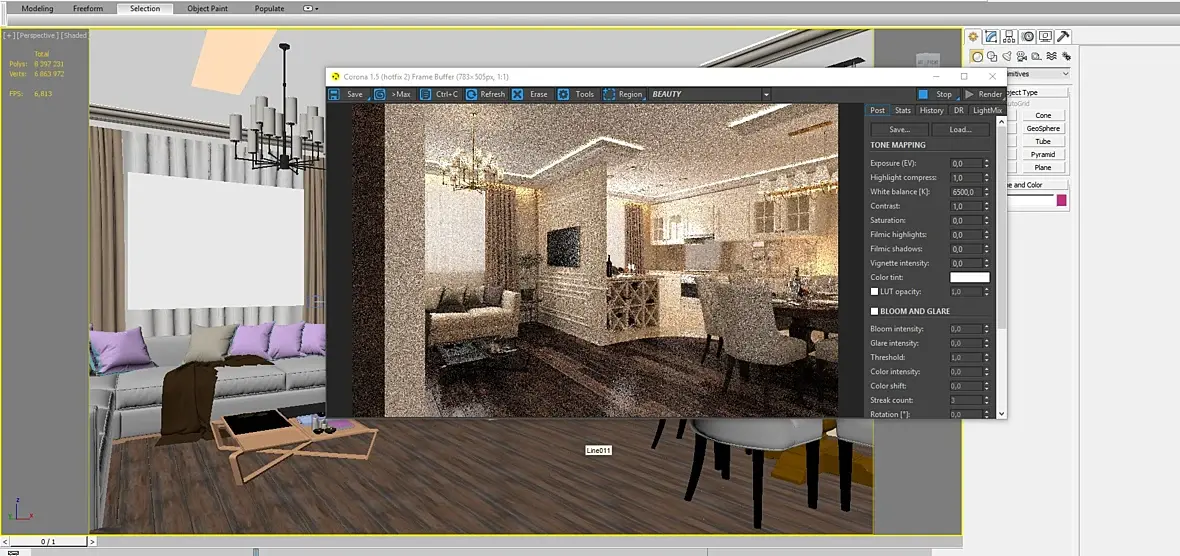1180x556 pixels.
Task: Open the Utilities hammer tab icon
Action: click(1063, 36)
